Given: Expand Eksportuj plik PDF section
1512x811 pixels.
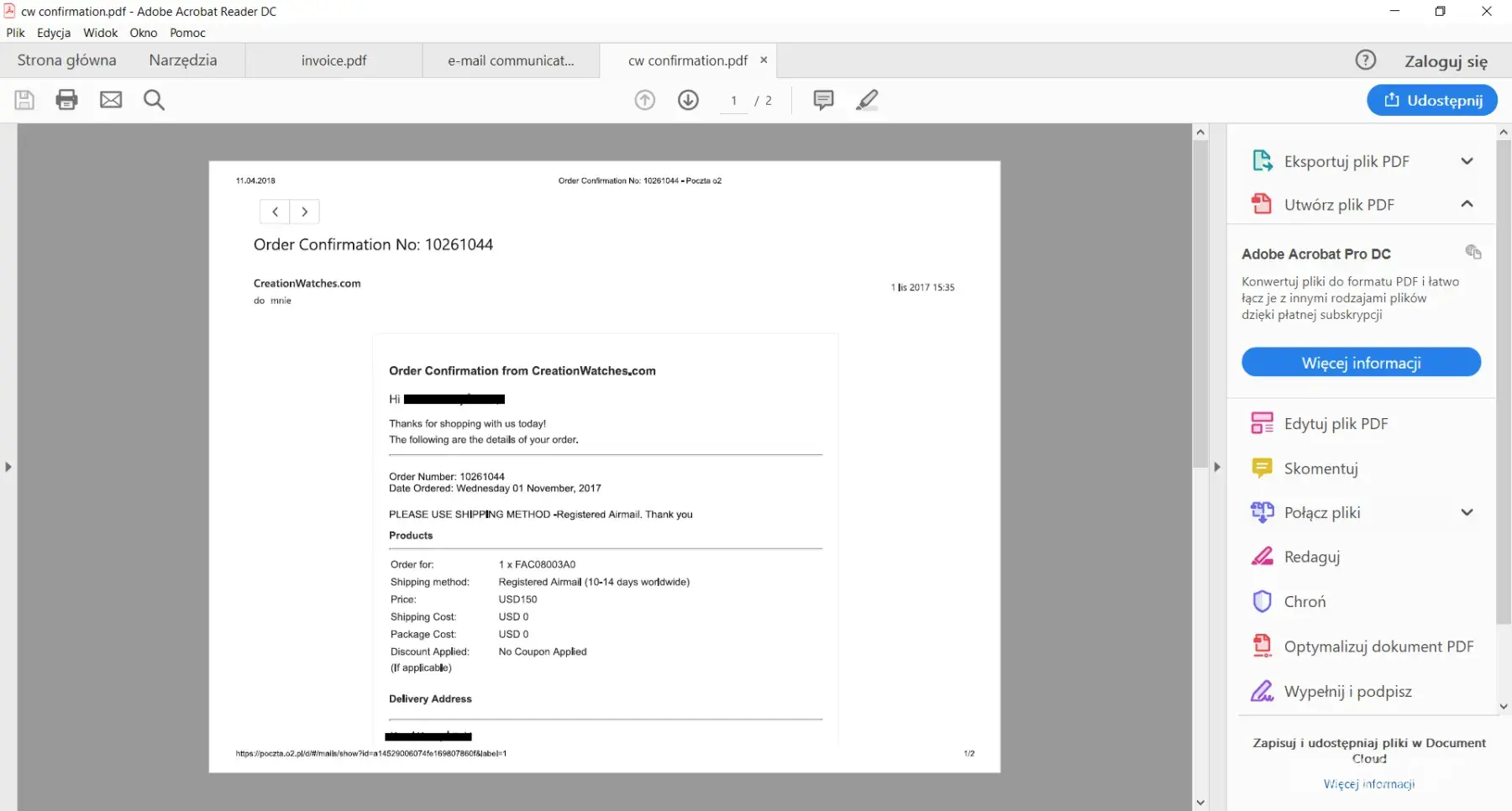Looking at the screenshot, I should pos(1467,161).
